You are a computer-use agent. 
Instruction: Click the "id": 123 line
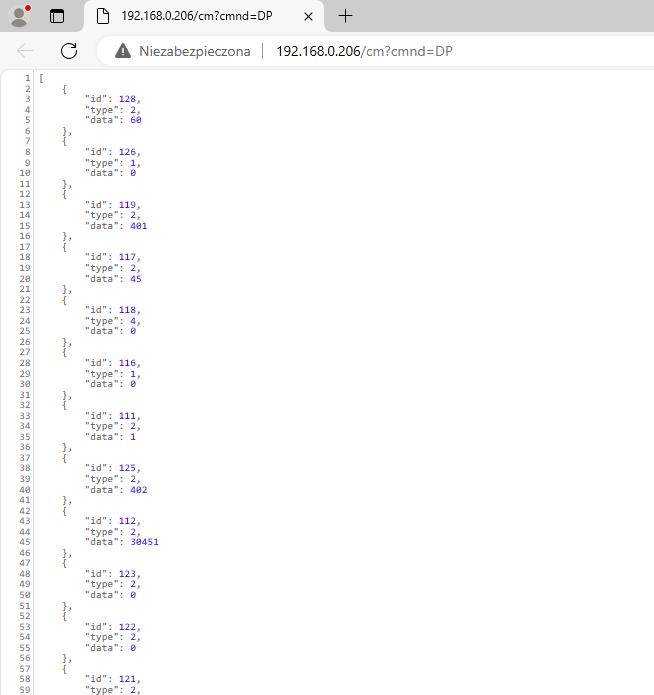(x=113, y=574)
